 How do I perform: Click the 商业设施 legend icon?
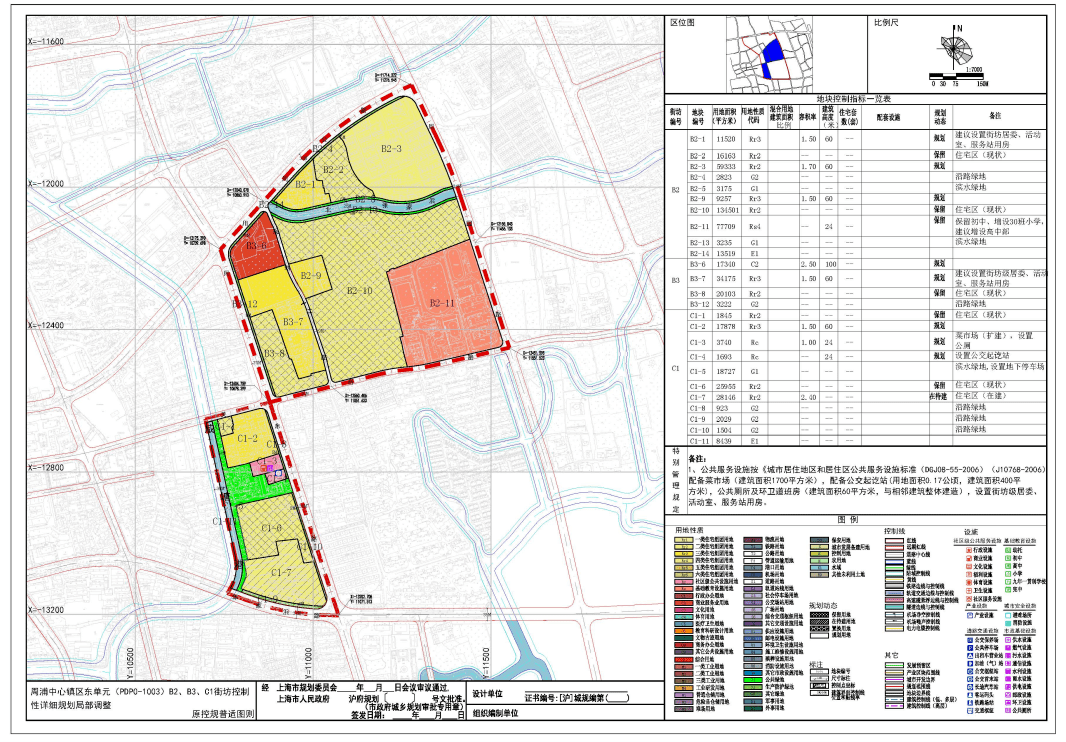[x=969, y=558]
